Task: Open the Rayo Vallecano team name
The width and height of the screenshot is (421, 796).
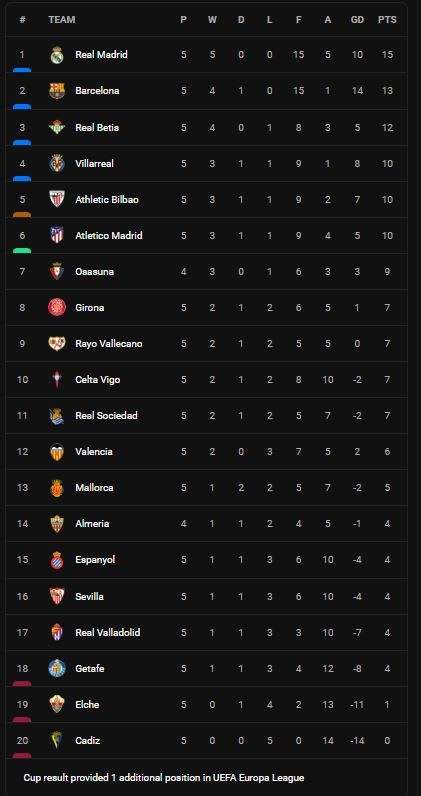Action: (x=109, y=344)
